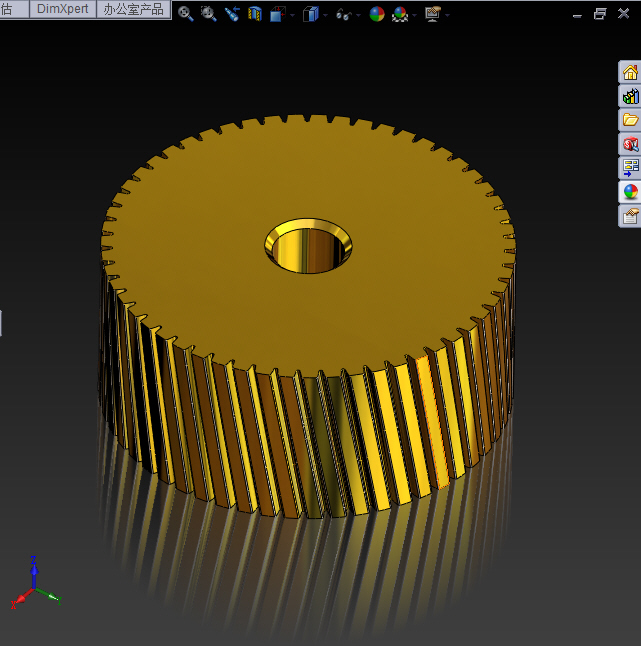Minimize the document window
The image size is (641, 646).
pos(577,16)
